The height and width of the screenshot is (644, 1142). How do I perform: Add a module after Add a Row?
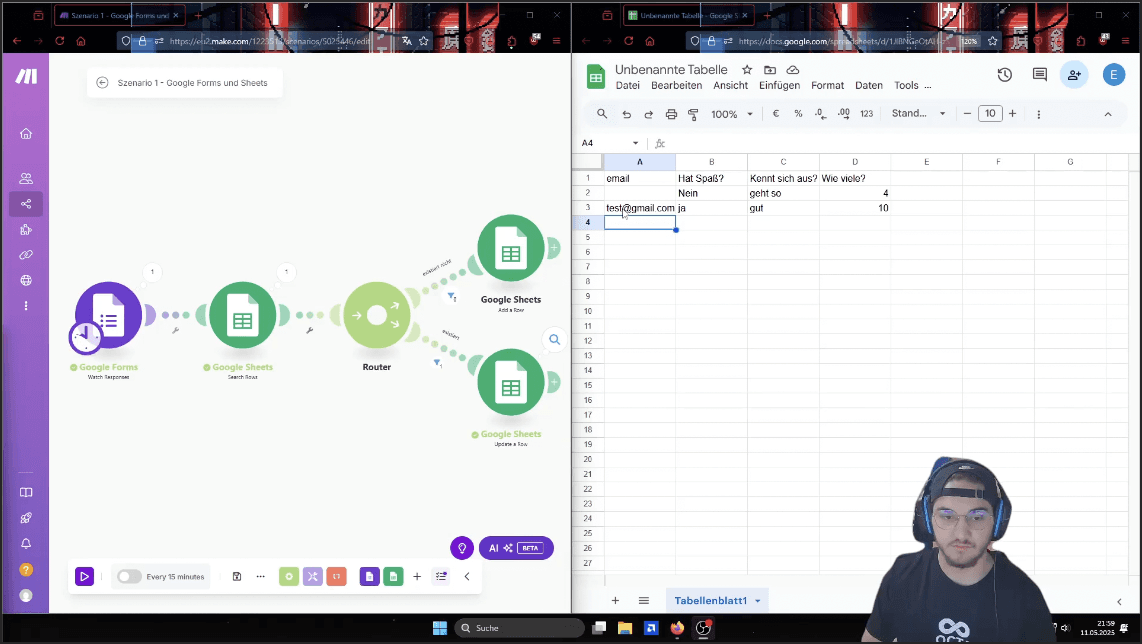[554, 248]
